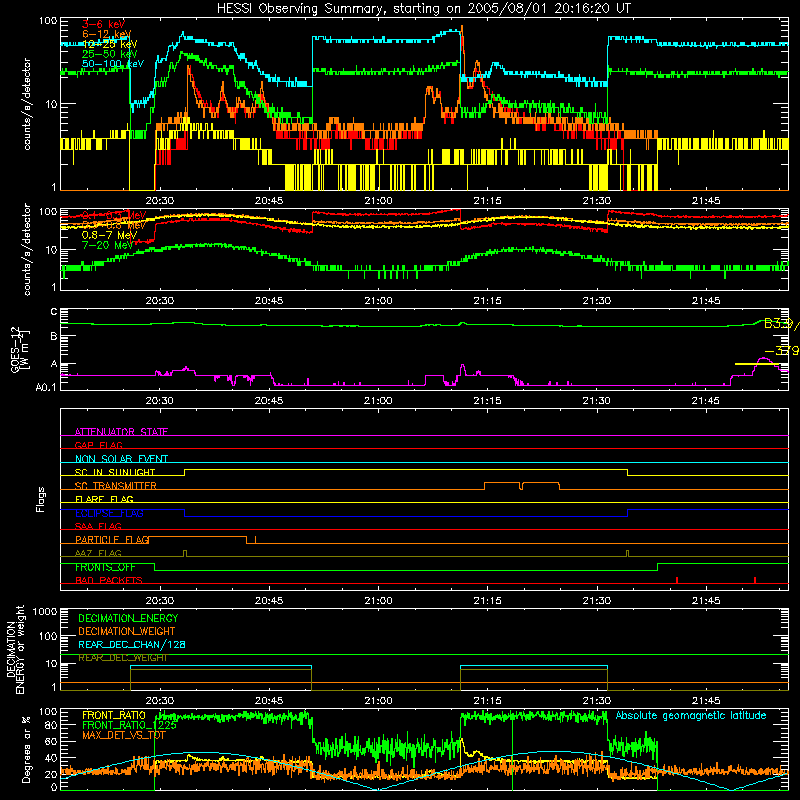Select the 3-6 keV legend label
This screenshot has height=800, width=800.
click(x=103, y=24)
